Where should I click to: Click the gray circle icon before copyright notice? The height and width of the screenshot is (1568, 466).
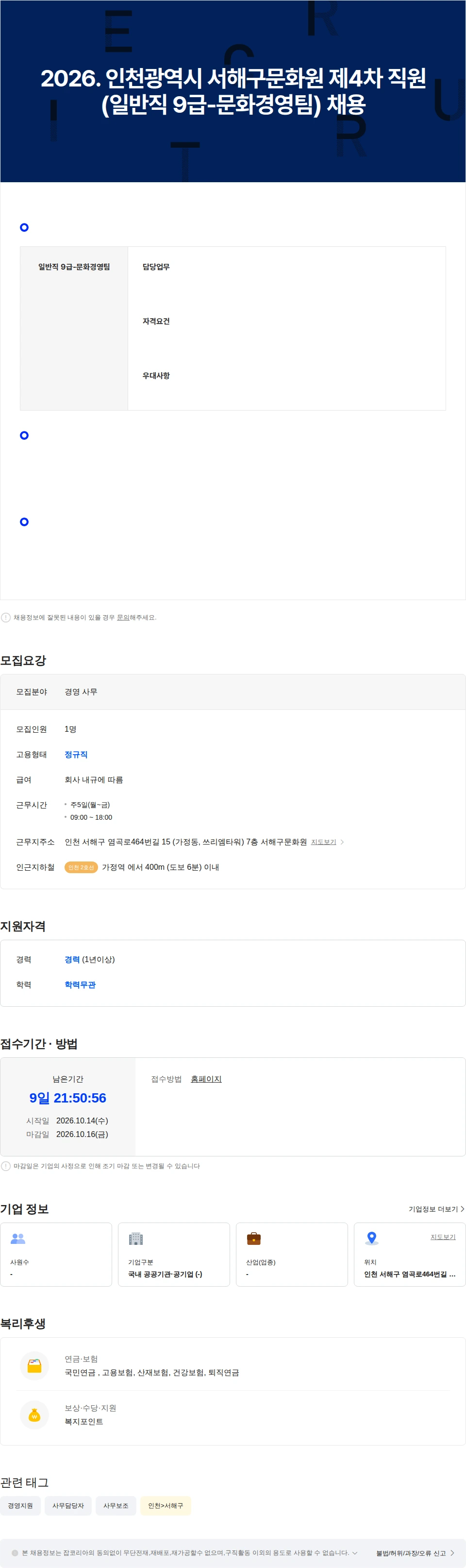point(15,1552)
